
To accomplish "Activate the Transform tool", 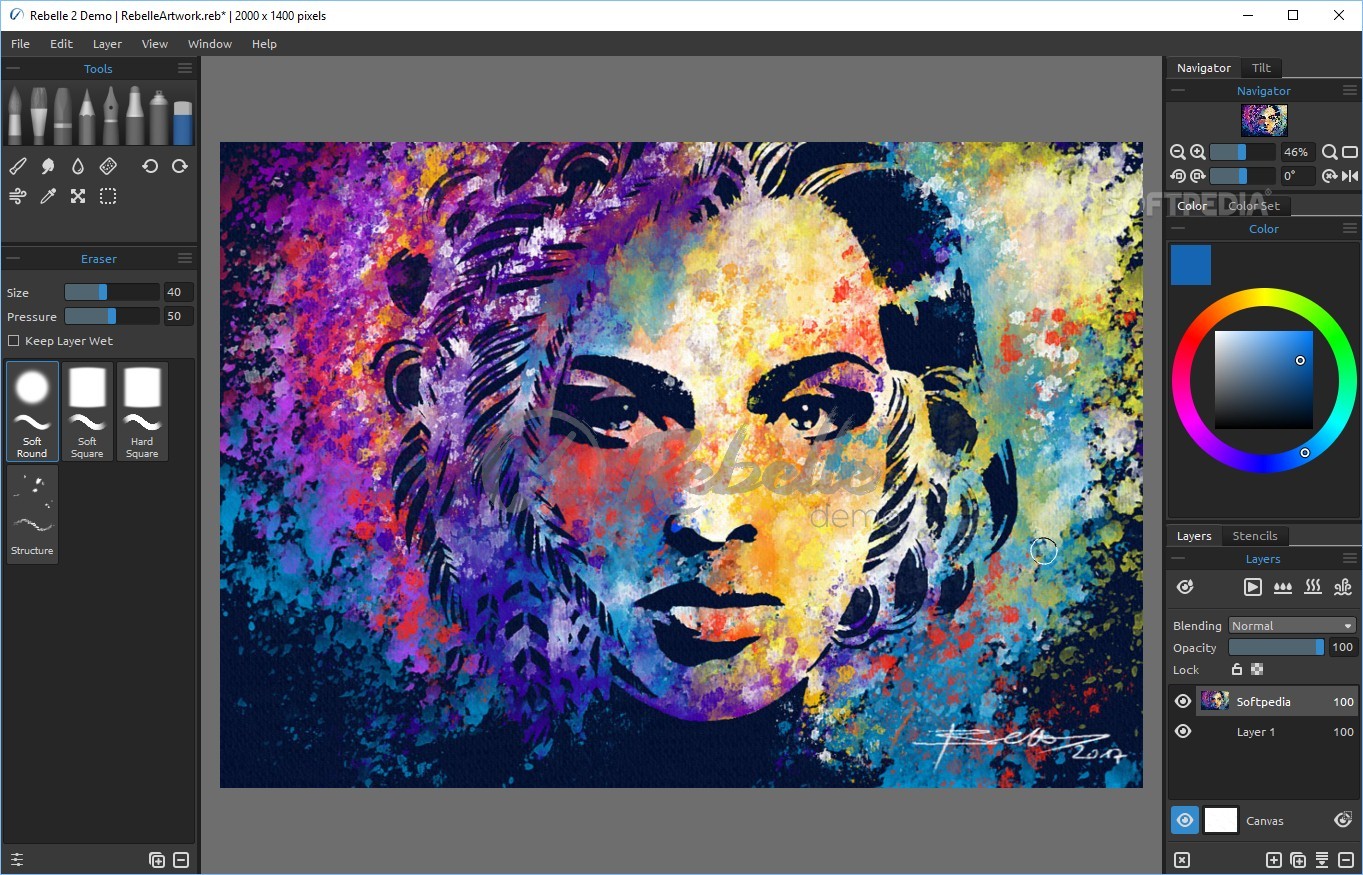I will [78, 196].
